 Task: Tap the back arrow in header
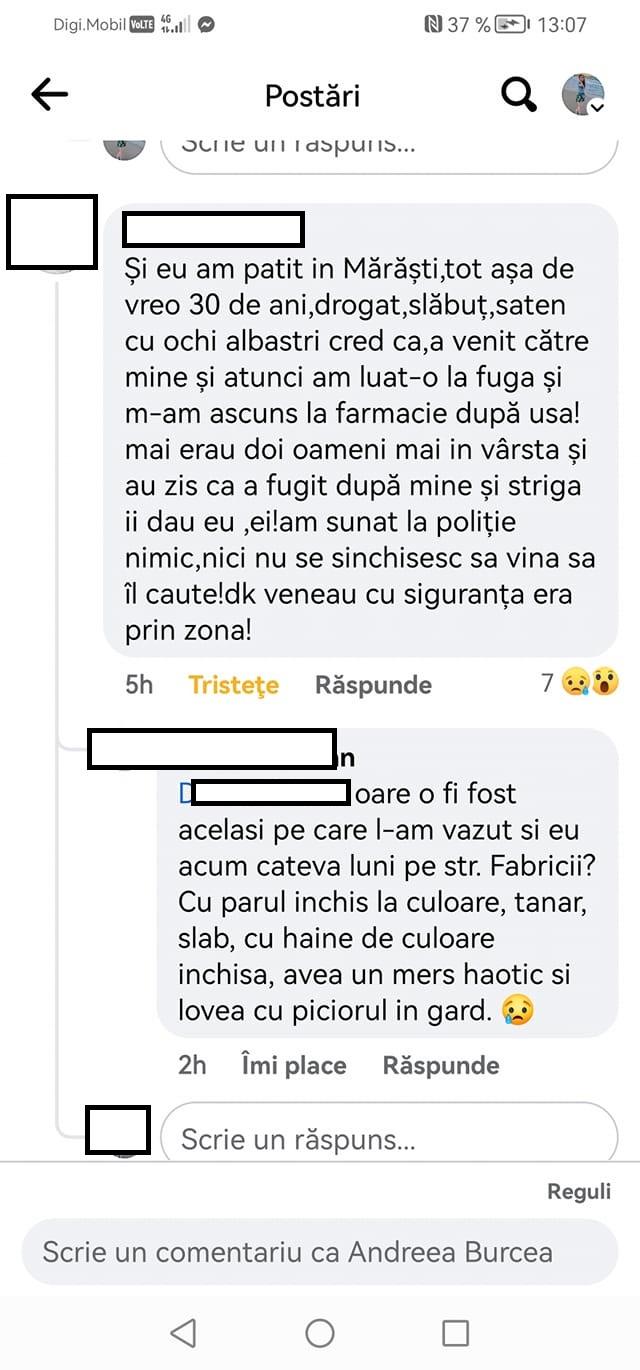49,95
